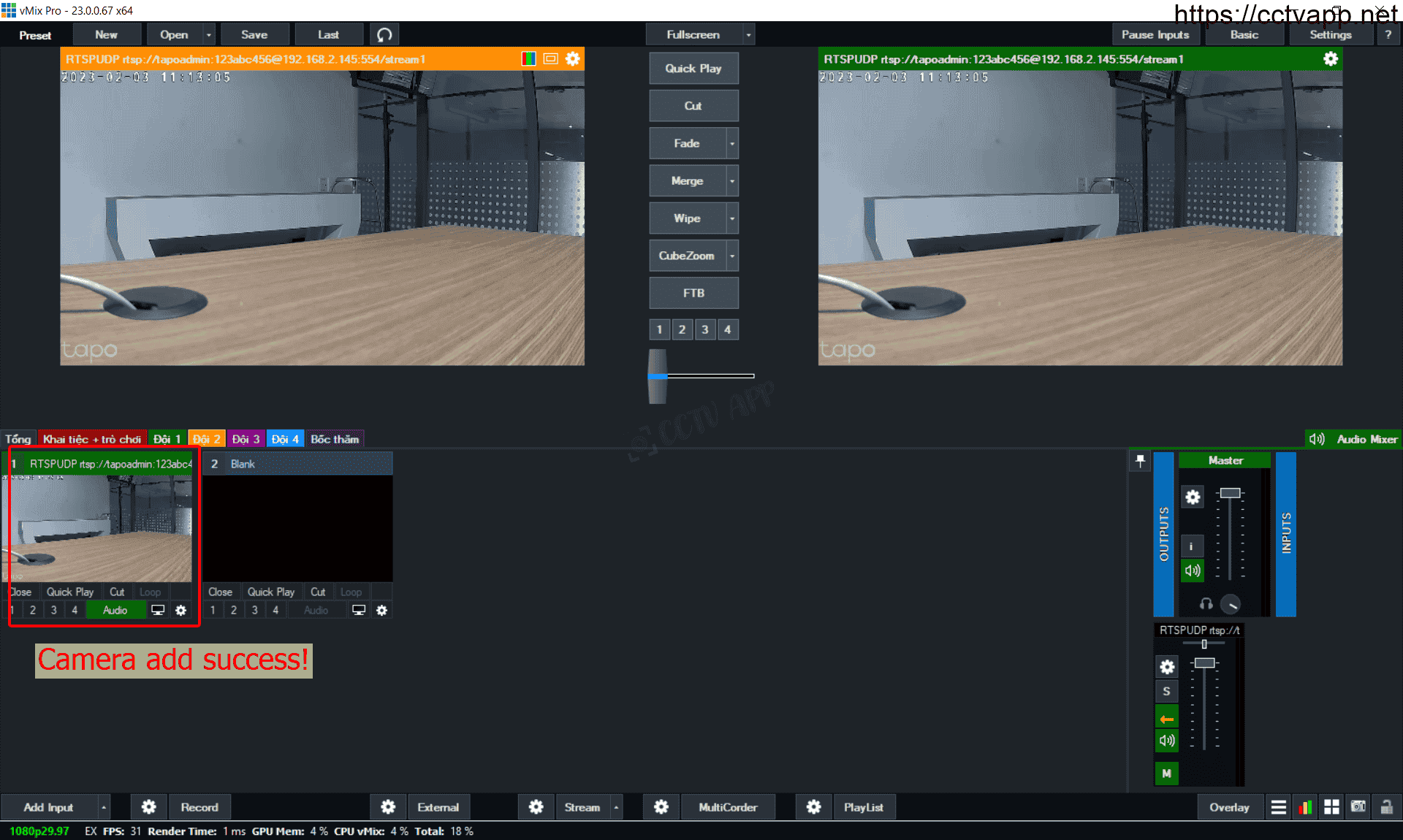Select the Đội 3 category tab
This screenshot has height=840, width=1403.
point(246,439)
